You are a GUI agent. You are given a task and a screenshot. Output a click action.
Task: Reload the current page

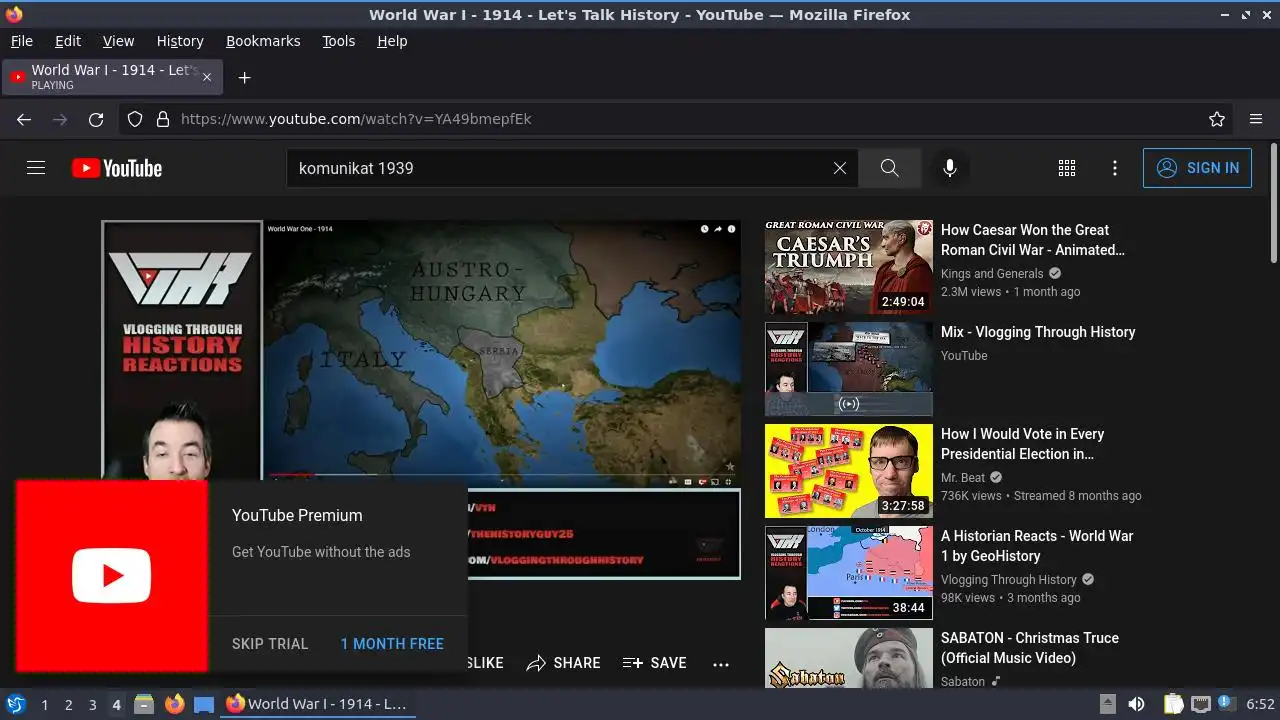(x=96, y=119)
